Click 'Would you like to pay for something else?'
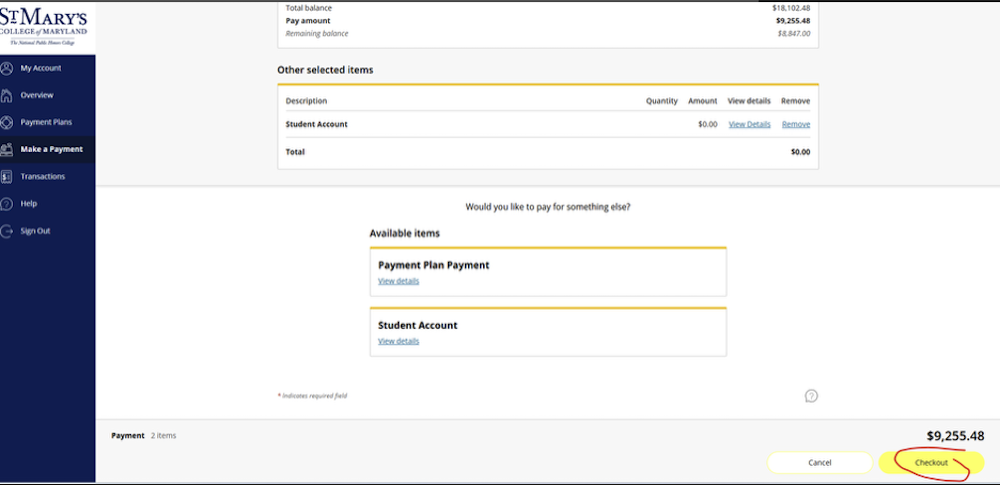 click(548, 207)
